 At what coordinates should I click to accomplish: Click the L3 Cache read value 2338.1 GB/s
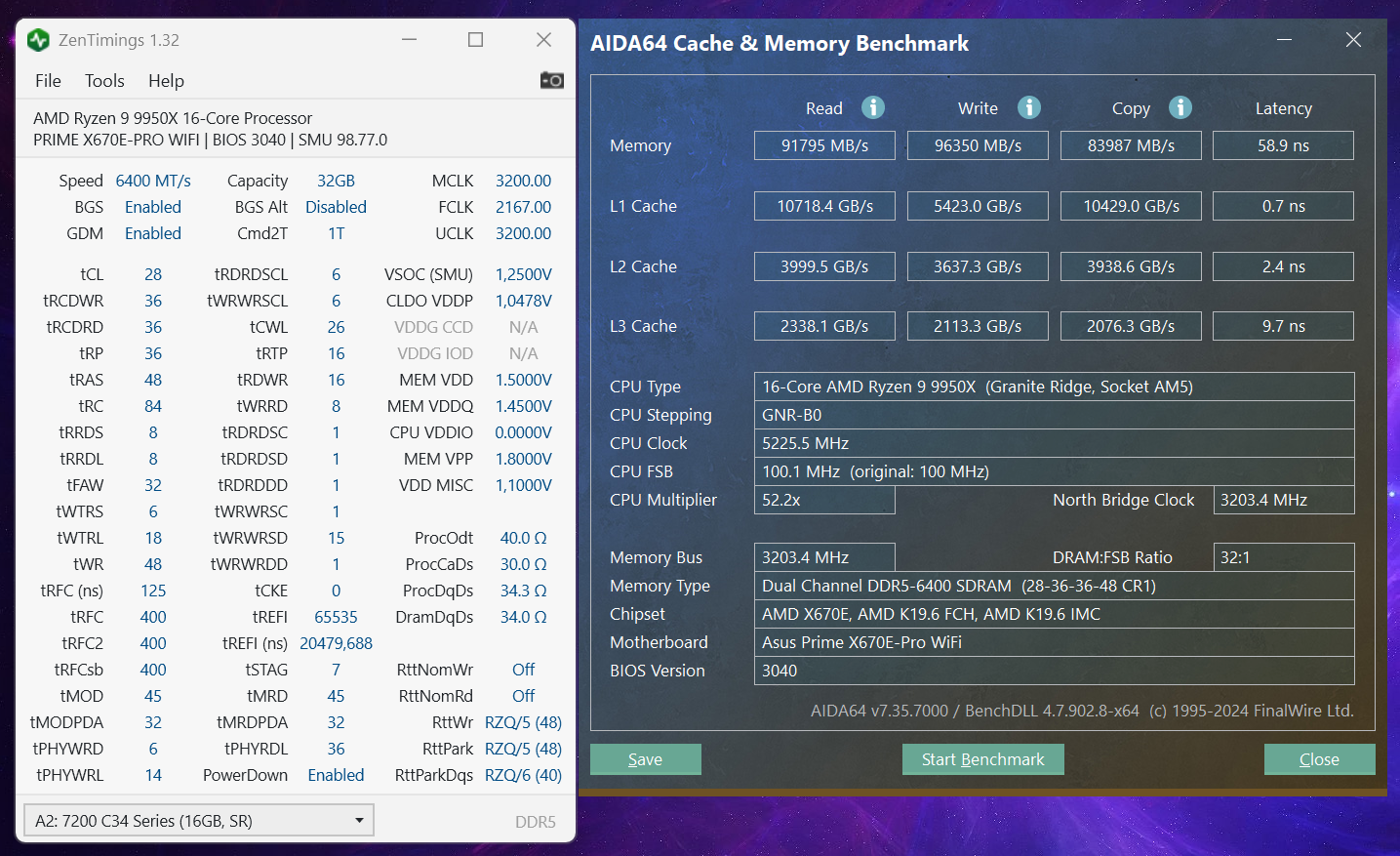(x=824, y=326)
